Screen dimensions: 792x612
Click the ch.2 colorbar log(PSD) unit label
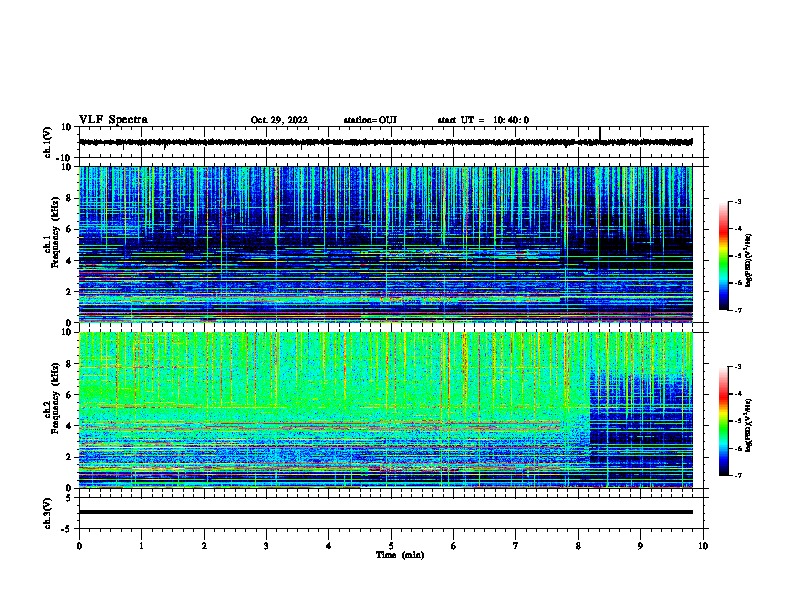(x=749, y=425)
